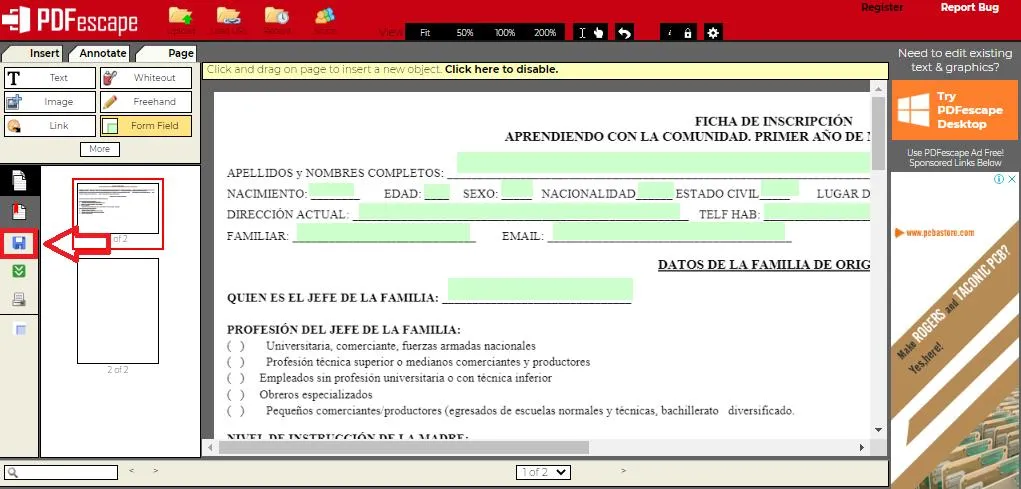Click the padlock security icon
The height and width of the screenshot is (489, 1021).
point(688,33)
